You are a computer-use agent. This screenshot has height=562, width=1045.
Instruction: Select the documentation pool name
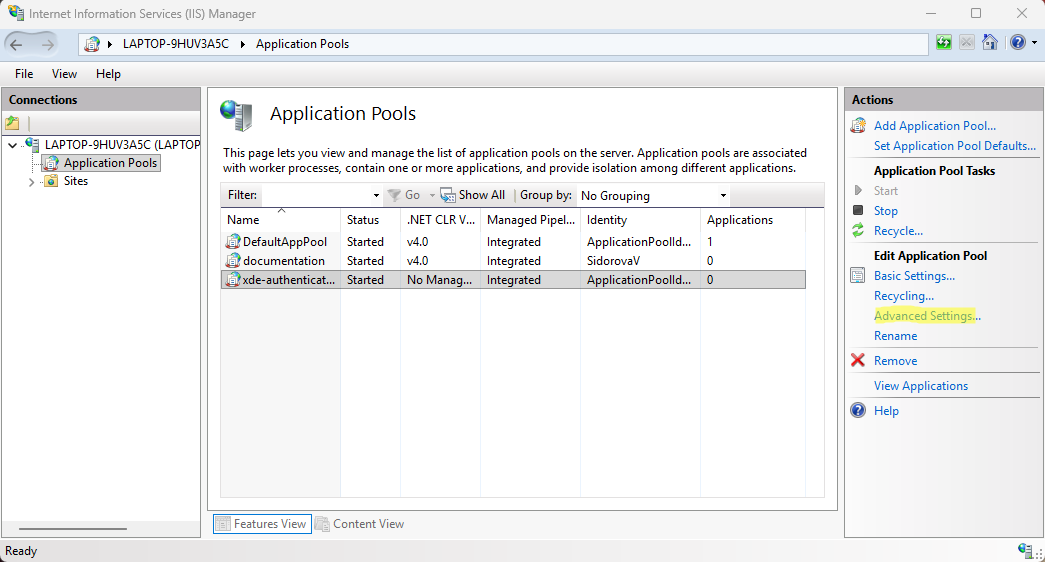tap(283, 261)
